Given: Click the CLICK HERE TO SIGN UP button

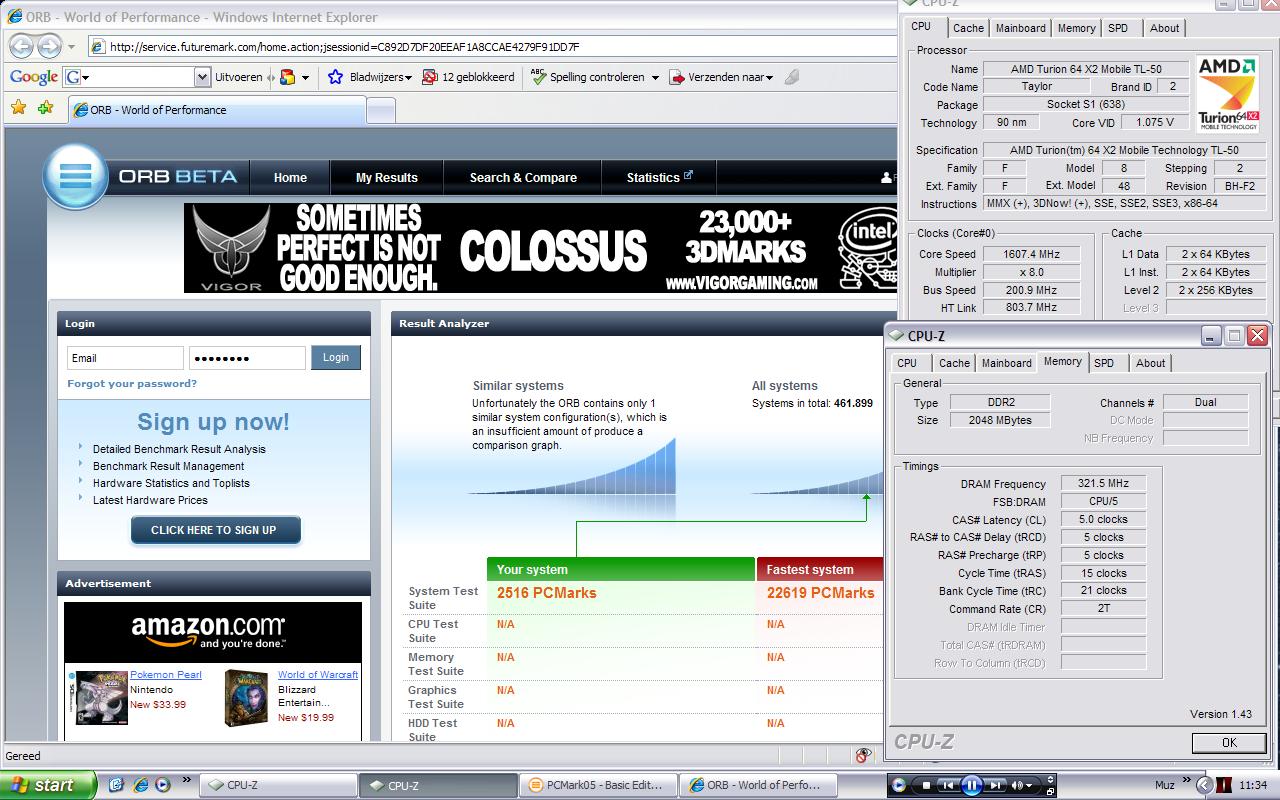Looking at the screenshot, I should click(x=214, y=530).
